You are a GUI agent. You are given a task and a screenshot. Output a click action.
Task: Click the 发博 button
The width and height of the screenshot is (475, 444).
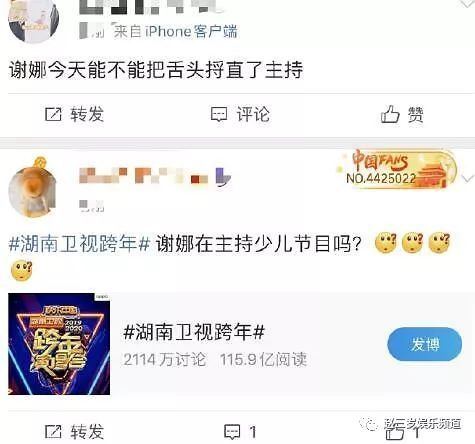(x=424, y=344)
